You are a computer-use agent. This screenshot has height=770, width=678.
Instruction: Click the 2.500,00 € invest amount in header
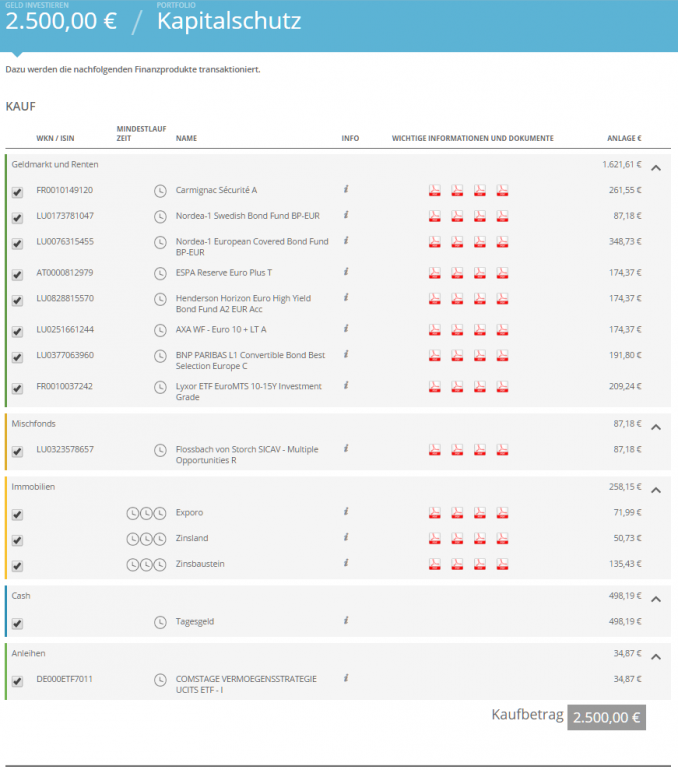tap(61, 21)
